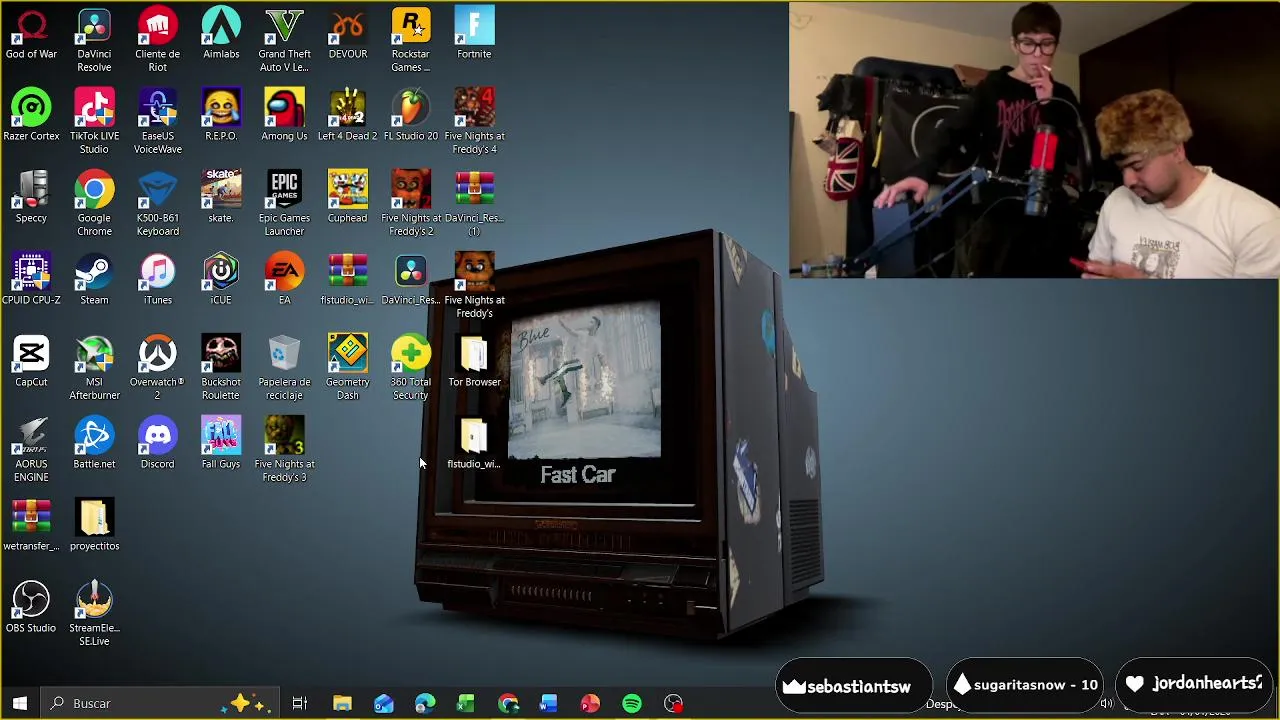The height and width of the screenshot is (720, 1280).
Task: Select the Cuphead desktop icon
Action: click(x=348, y=198)
